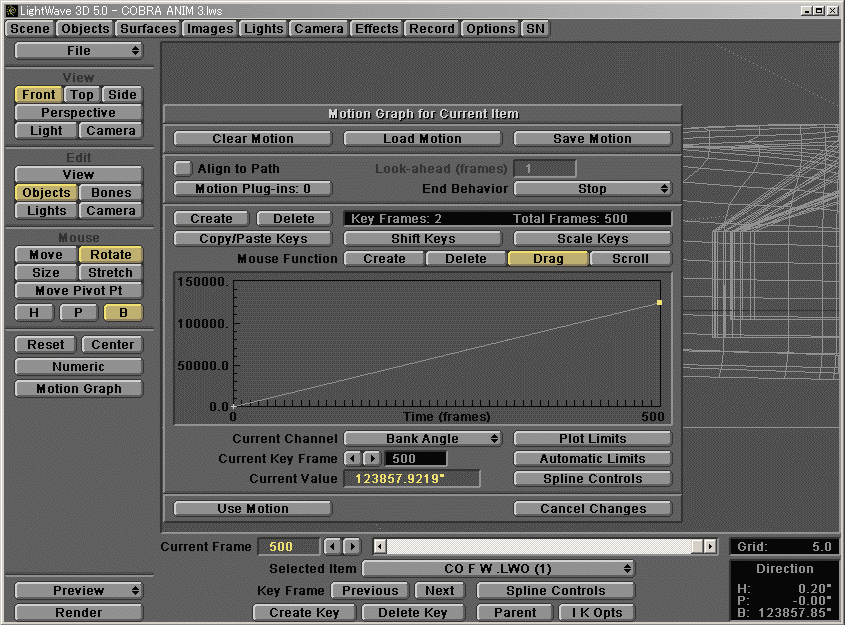Click frame slider left scroll arrow
Screen dimensions: 845x625
[x=380, y=547]
